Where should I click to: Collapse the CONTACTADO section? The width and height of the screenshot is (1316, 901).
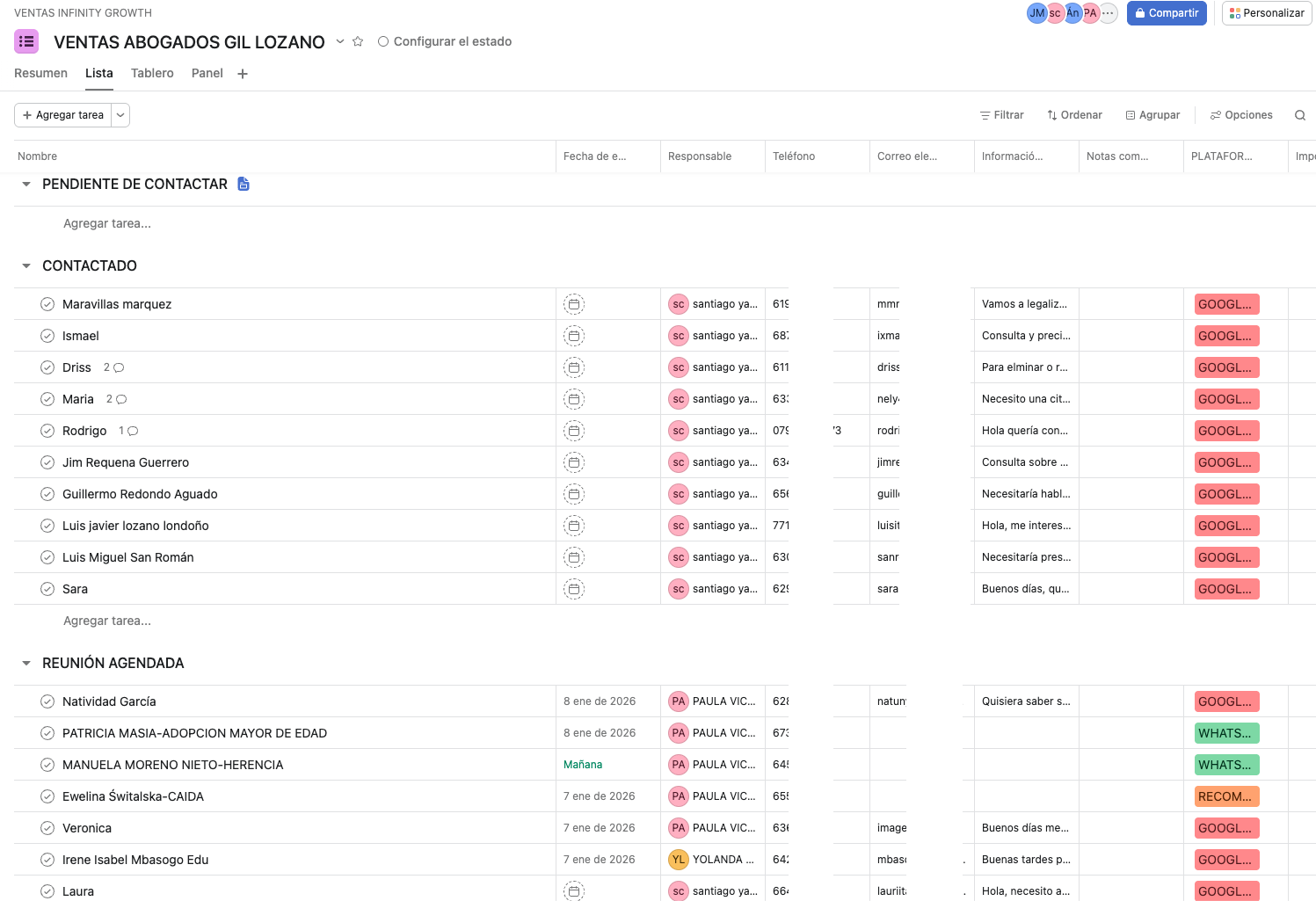pyautogui.click(x=26, y=265)
